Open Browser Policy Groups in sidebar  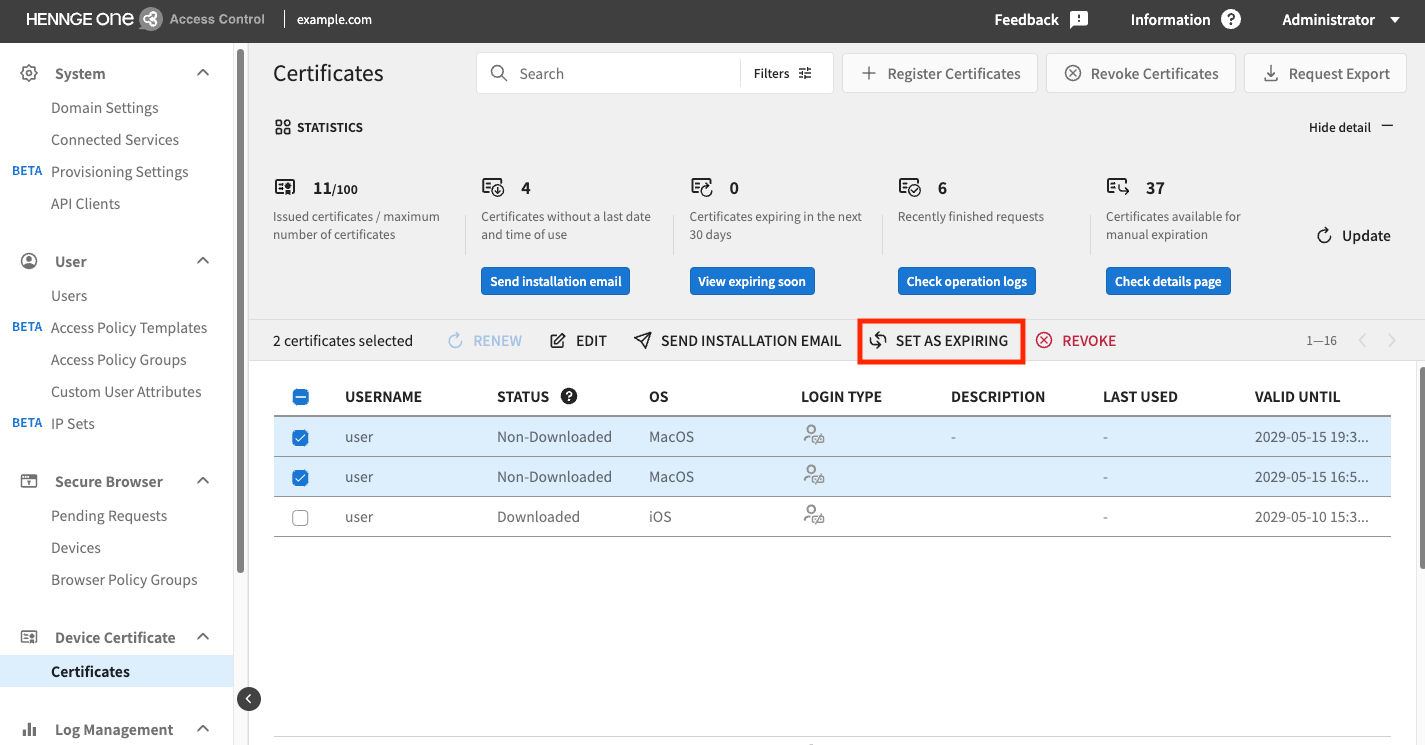[124, 579]
